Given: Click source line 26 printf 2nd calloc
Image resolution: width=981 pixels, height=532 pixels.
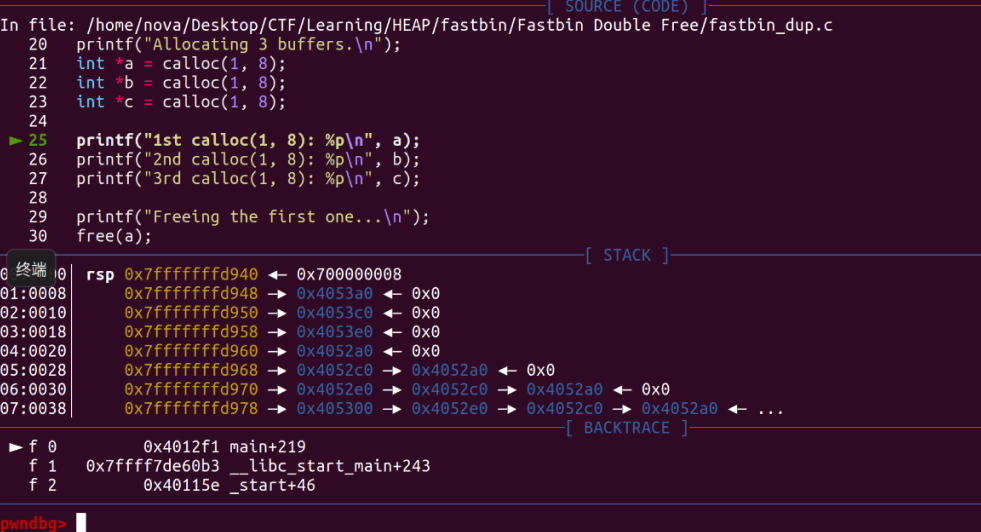Looking at the screenshot, I should pos(248,160).
